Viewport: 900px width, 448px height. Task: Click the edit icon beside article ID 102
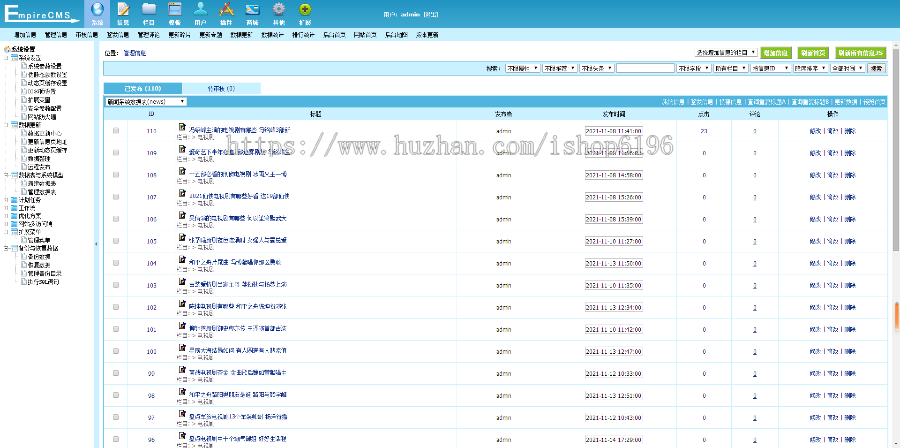coord(182,304)
